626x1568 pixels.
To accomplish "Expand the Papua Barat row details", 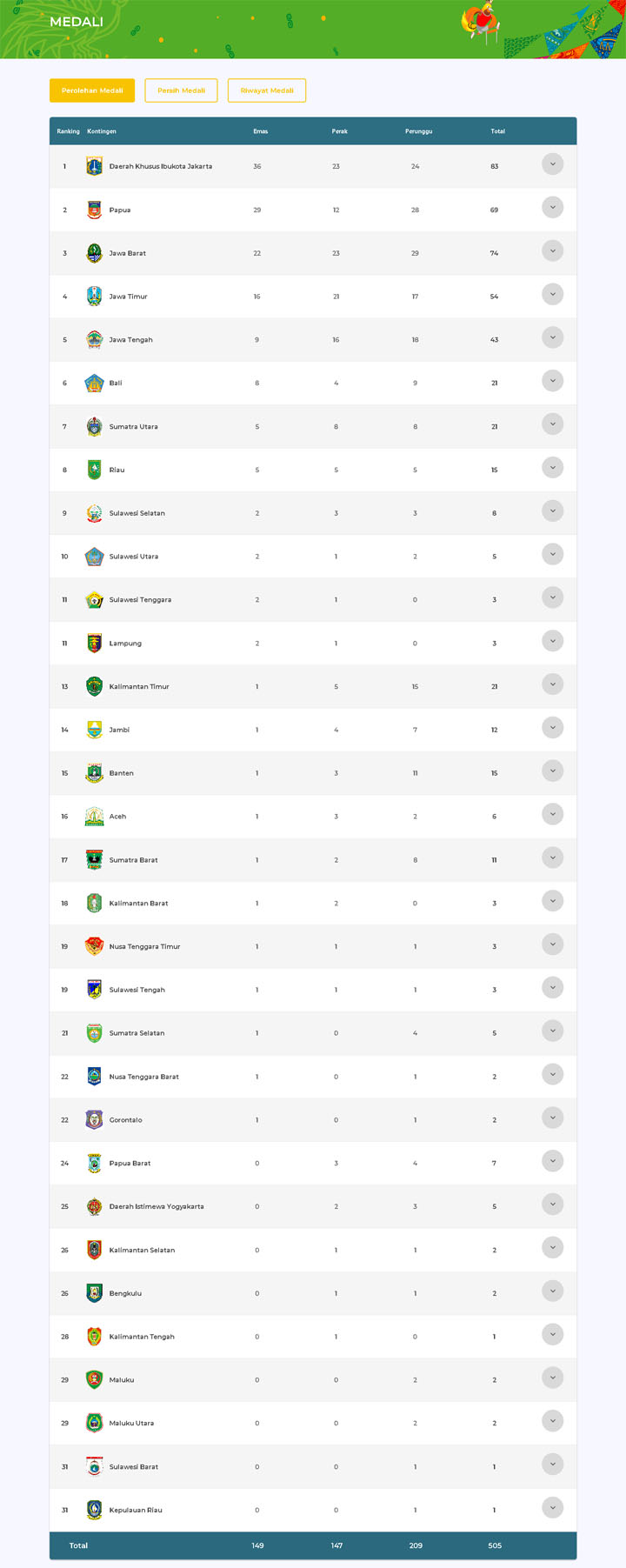I will coord(552,1161).
